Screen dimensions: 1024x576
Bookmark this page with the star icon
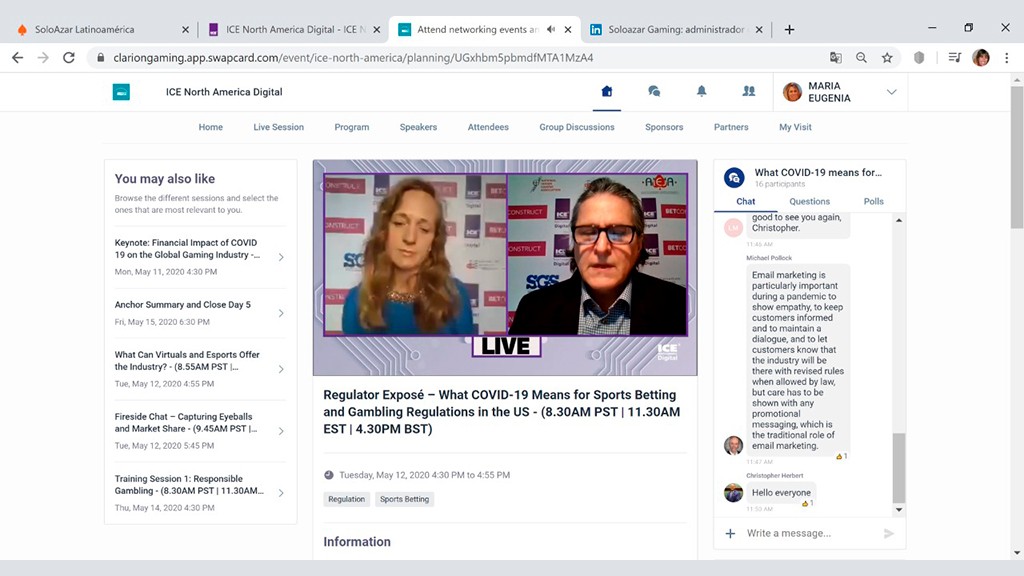point(887,57)
